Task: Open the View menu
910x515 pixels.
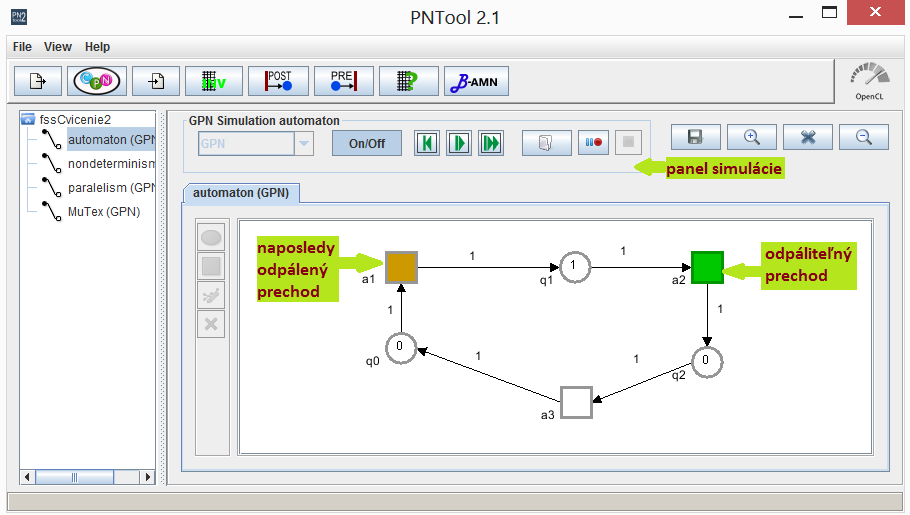Action: click(58, 47)
